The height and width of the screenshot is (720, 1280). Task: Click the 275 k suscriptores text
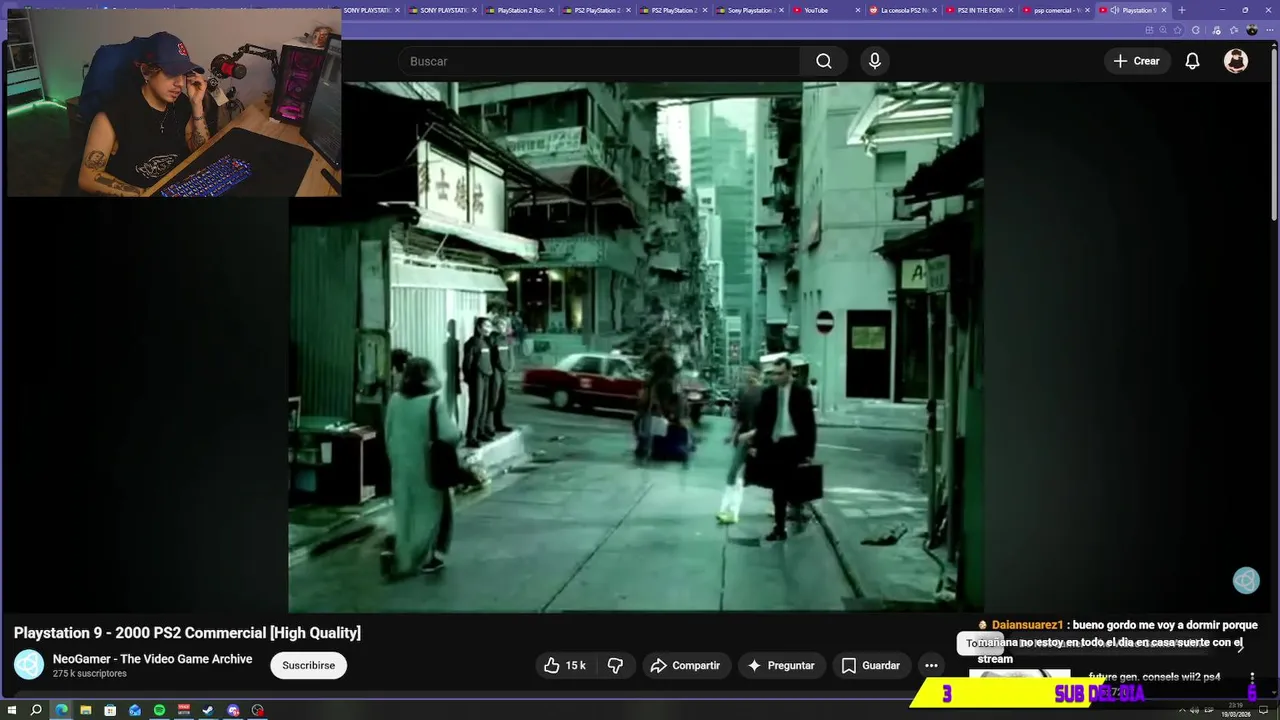[90, 674]
